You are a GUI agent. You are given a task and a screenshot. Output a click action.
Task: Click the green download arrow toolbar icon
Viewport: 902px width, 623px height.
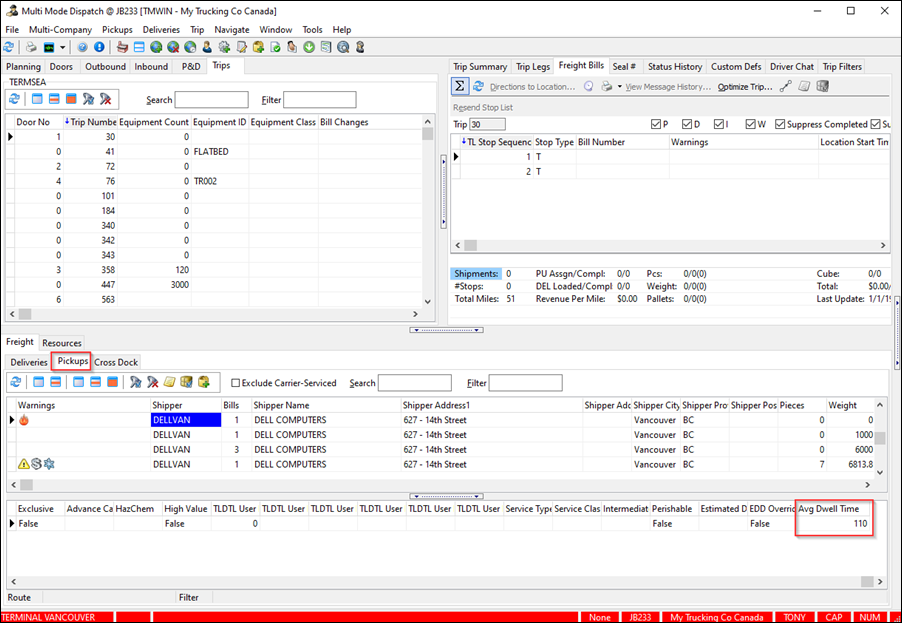tap(309, 47)
